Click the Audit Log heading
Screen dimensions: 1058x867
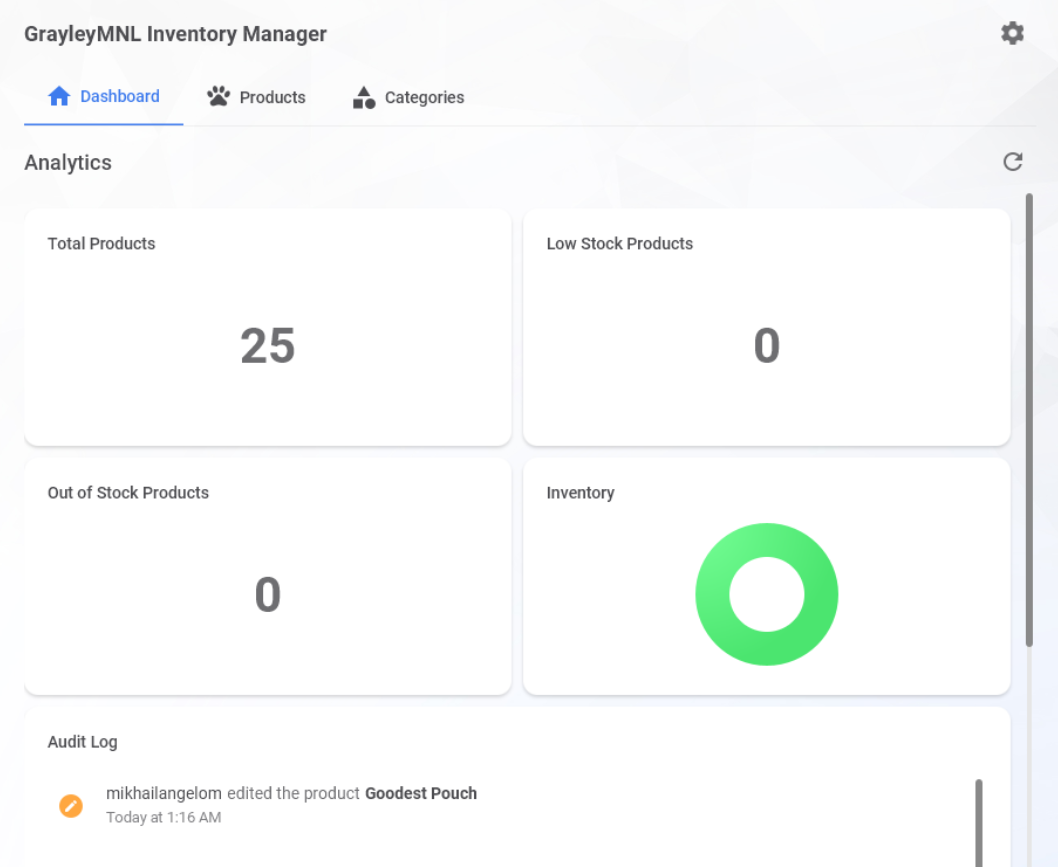[82, 742]
